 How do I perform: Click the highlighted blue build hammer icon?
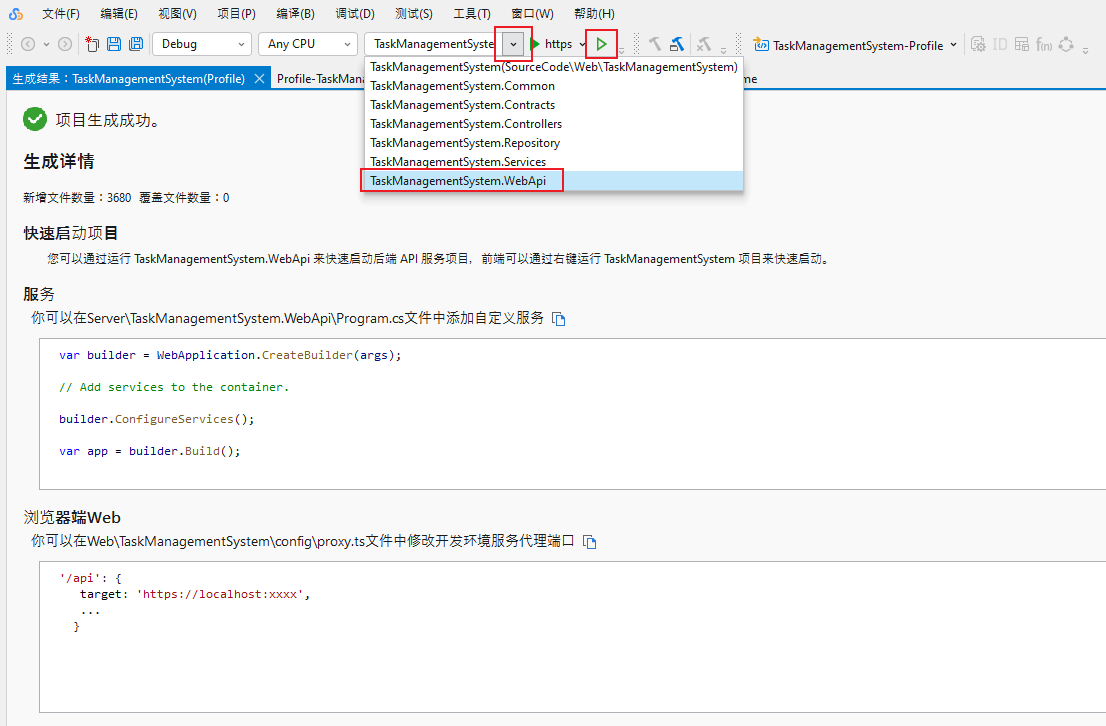pyautogui.click(x=677, y=44)
